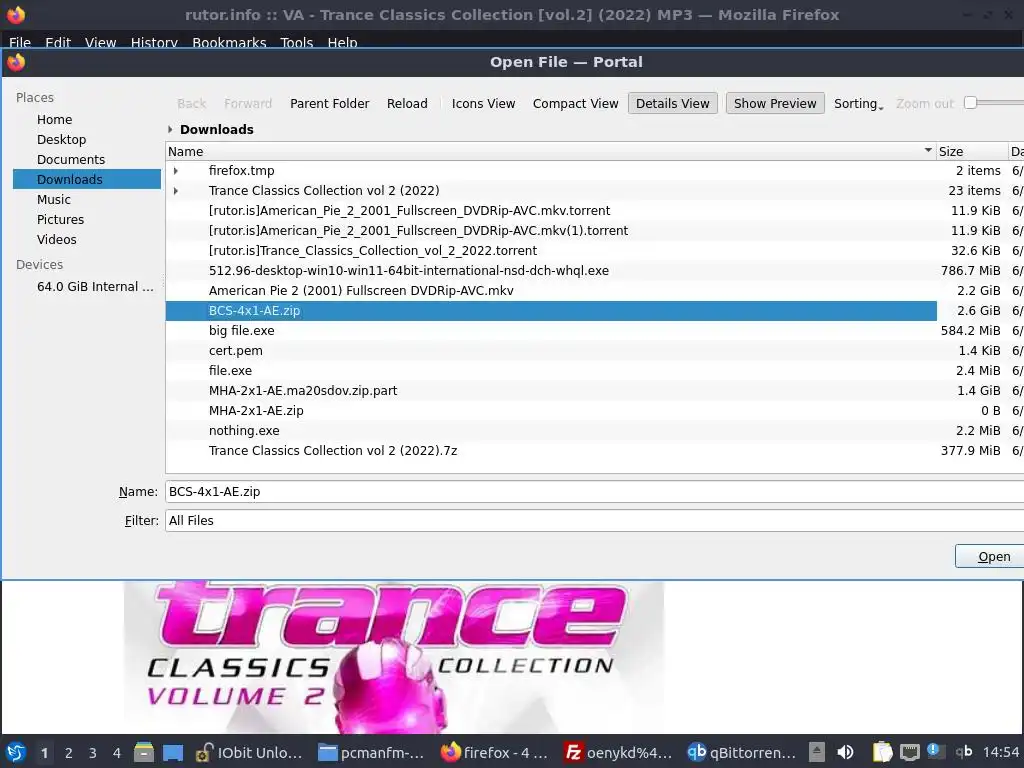Launch the file manager from the taskbar
Image resolution: width=1024 pixels, height=768 pixels.
[144, 752]
